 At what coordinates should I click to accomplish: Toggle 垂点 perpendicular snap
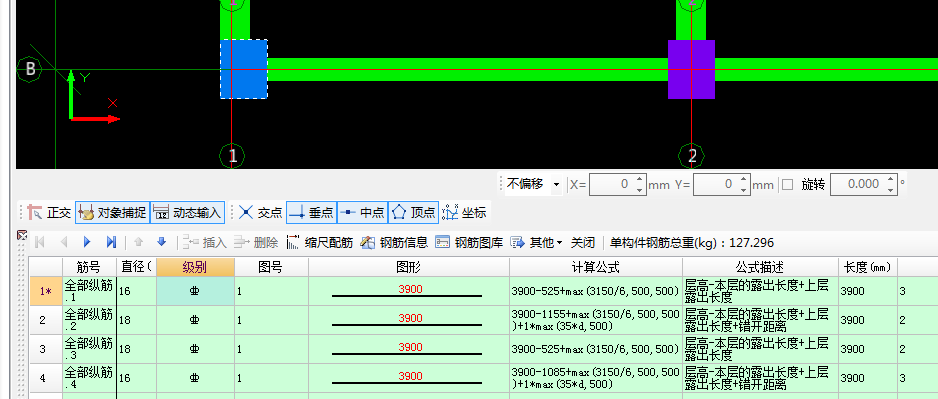pos(312,212)
